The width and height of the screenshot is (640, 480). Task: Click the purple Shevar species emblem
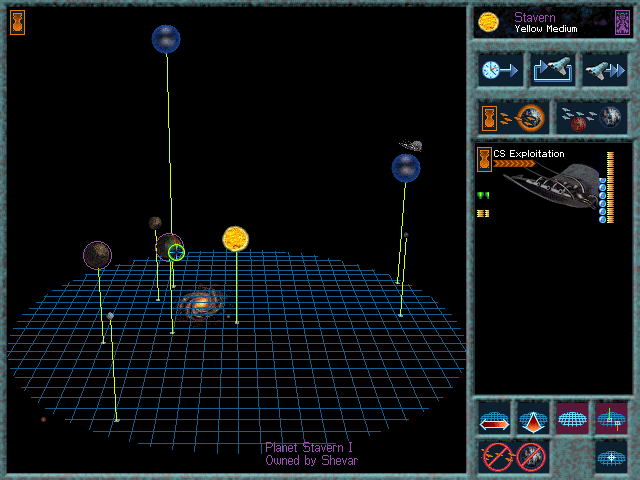coord(622,22)
